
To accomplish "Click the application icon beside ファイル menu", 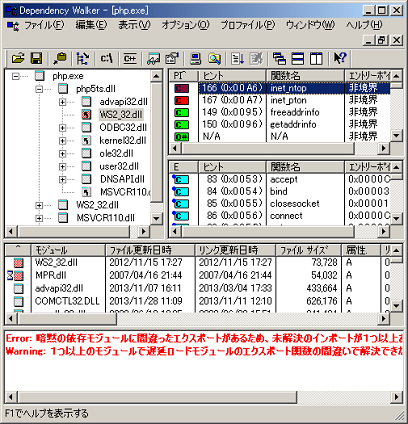I will pos(13,25).
